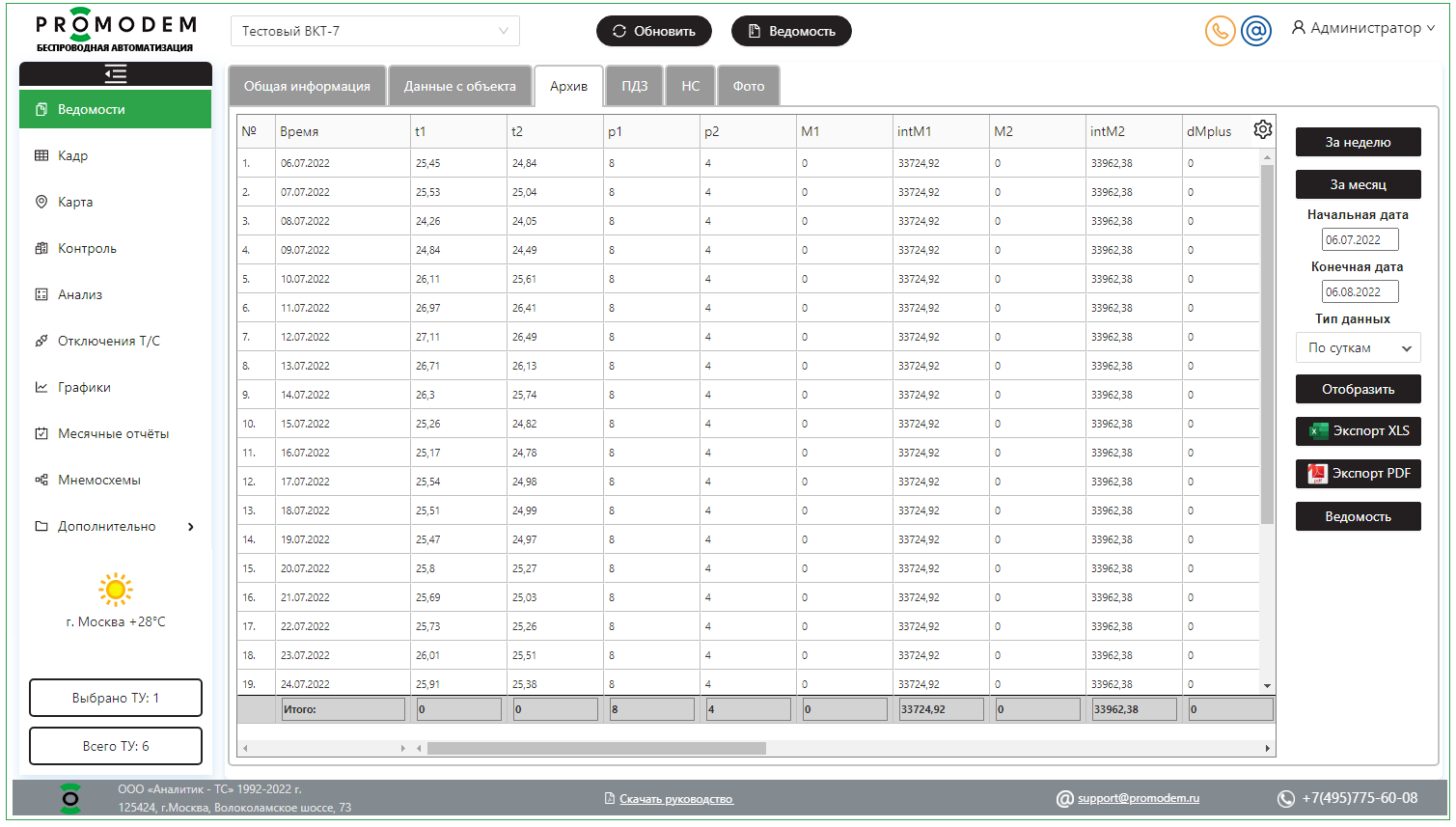Image resolution: width=1456 pixels, height=827 pixels.
Task: Click the Всего ТУ: 6 button
Action: point(116,746)
